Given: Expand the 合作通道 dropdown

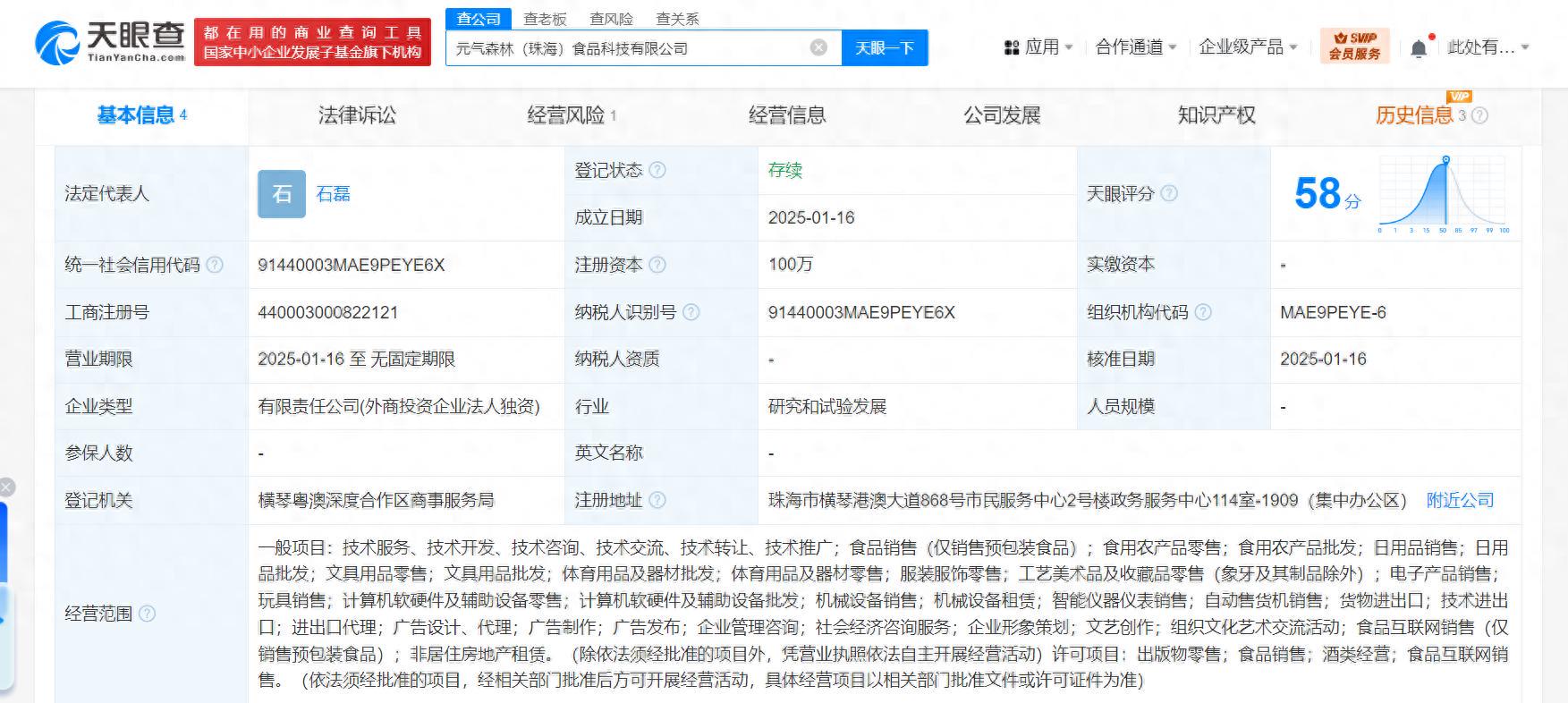Looking at the screenshot, I should pyautogui.click(x=1136, y=47).
